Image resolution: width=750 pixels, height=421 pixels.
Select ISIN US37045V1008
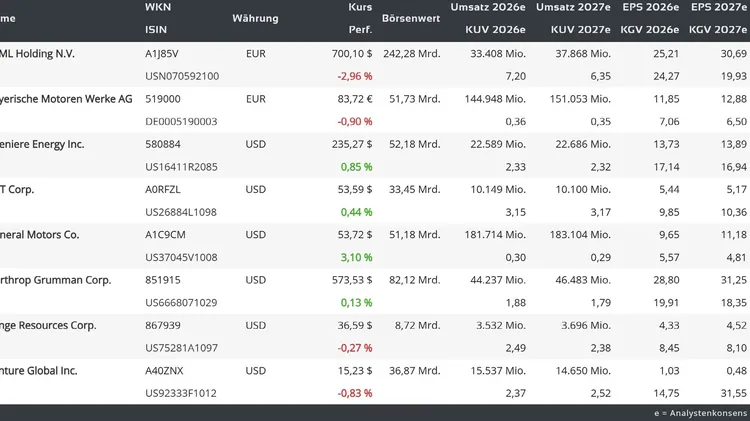(181, 257)
